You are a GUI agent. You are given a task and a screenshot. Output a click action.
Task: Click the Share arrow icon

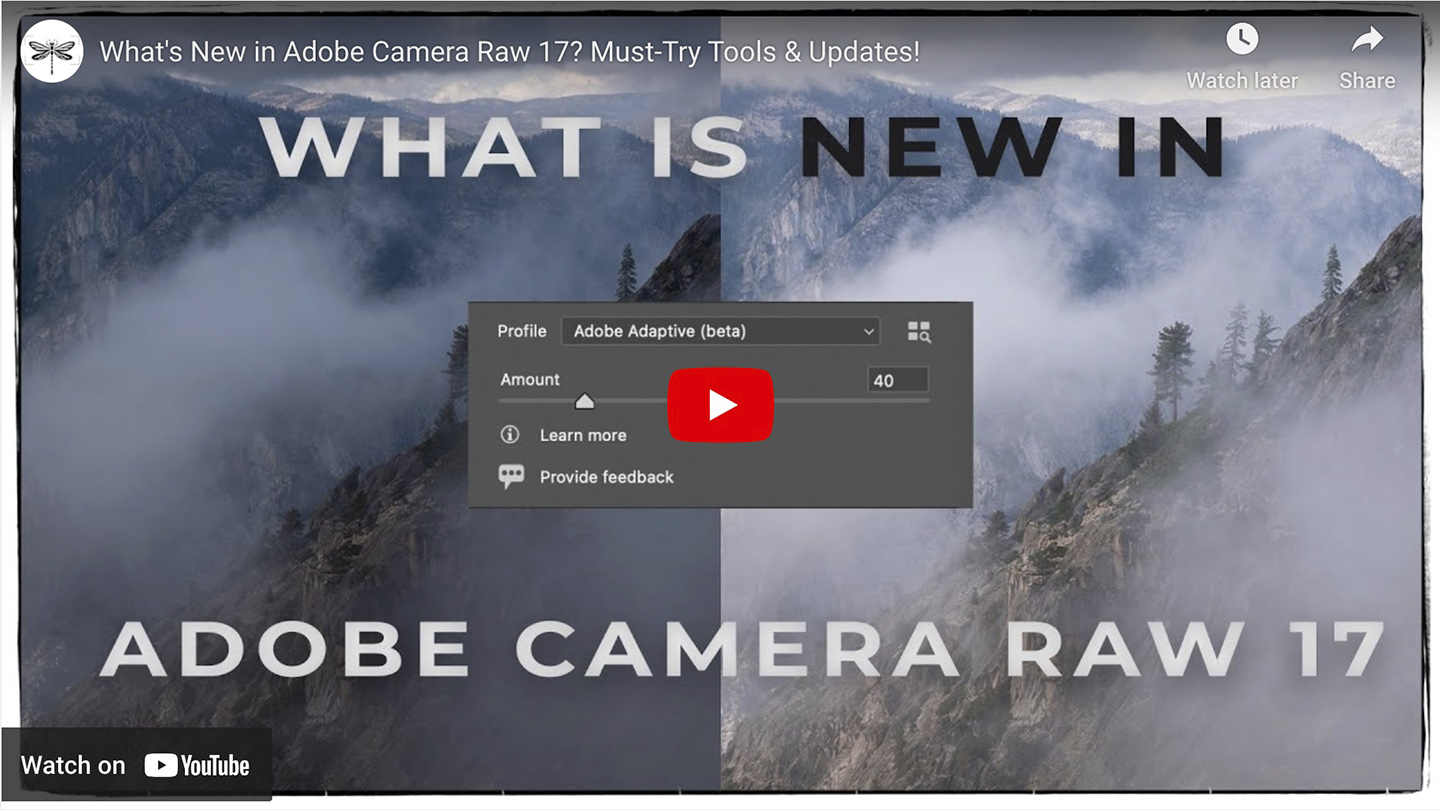tap(1366, 40)
